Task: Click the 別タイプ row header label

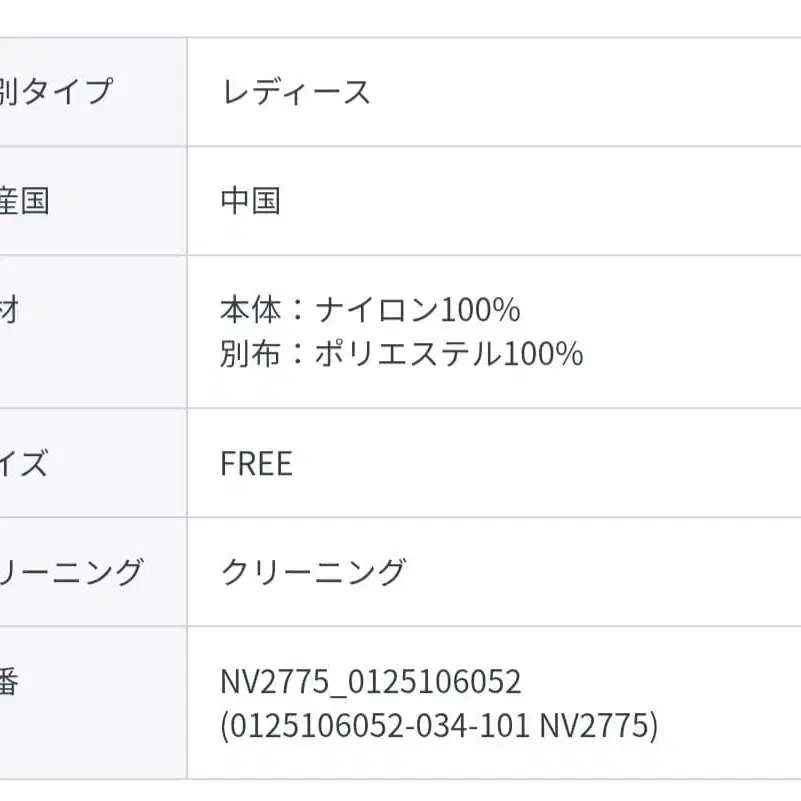Action: coord(57,92)
